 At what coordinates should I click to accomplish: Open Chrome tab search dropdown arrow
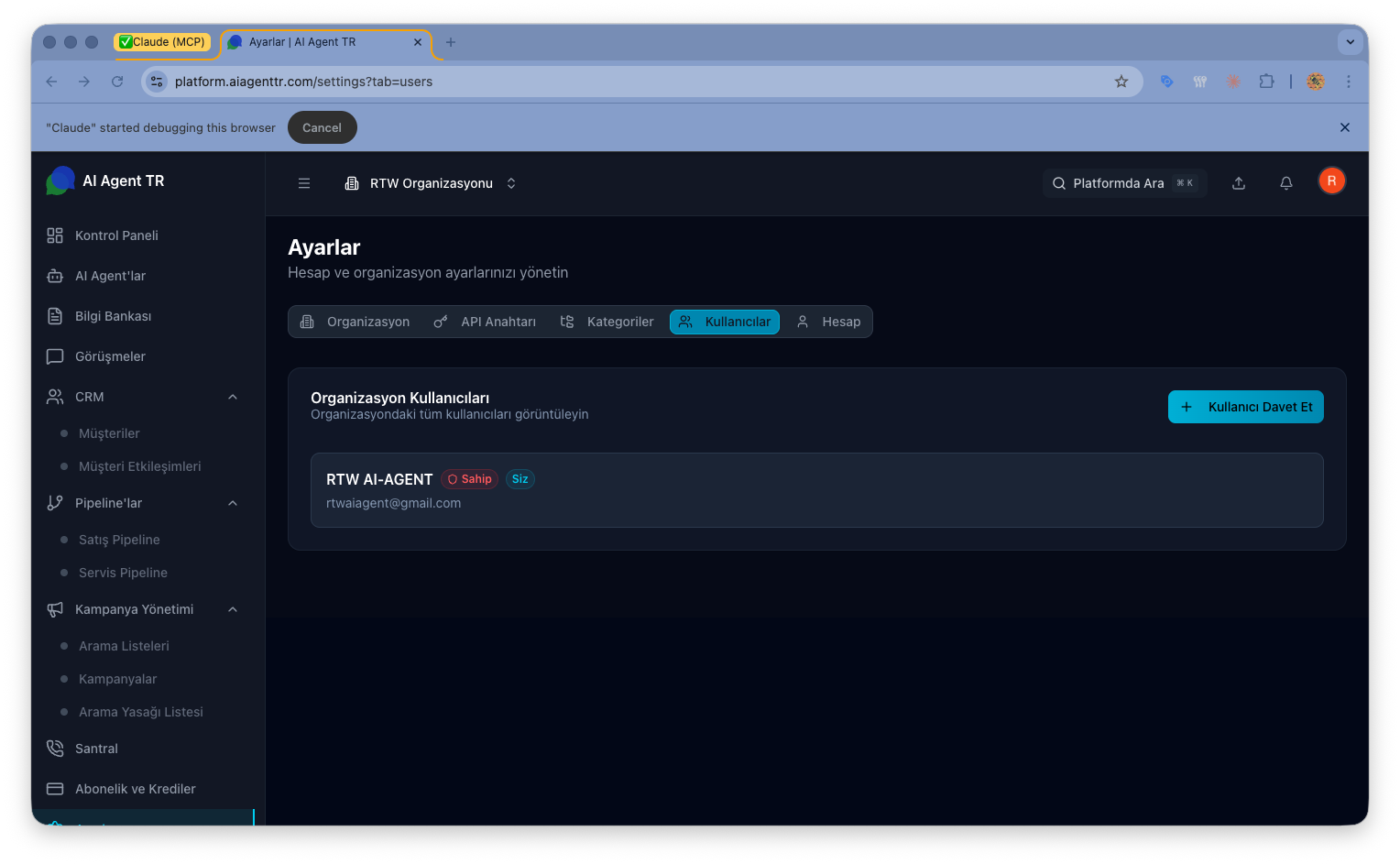[x=1351, y=42]
